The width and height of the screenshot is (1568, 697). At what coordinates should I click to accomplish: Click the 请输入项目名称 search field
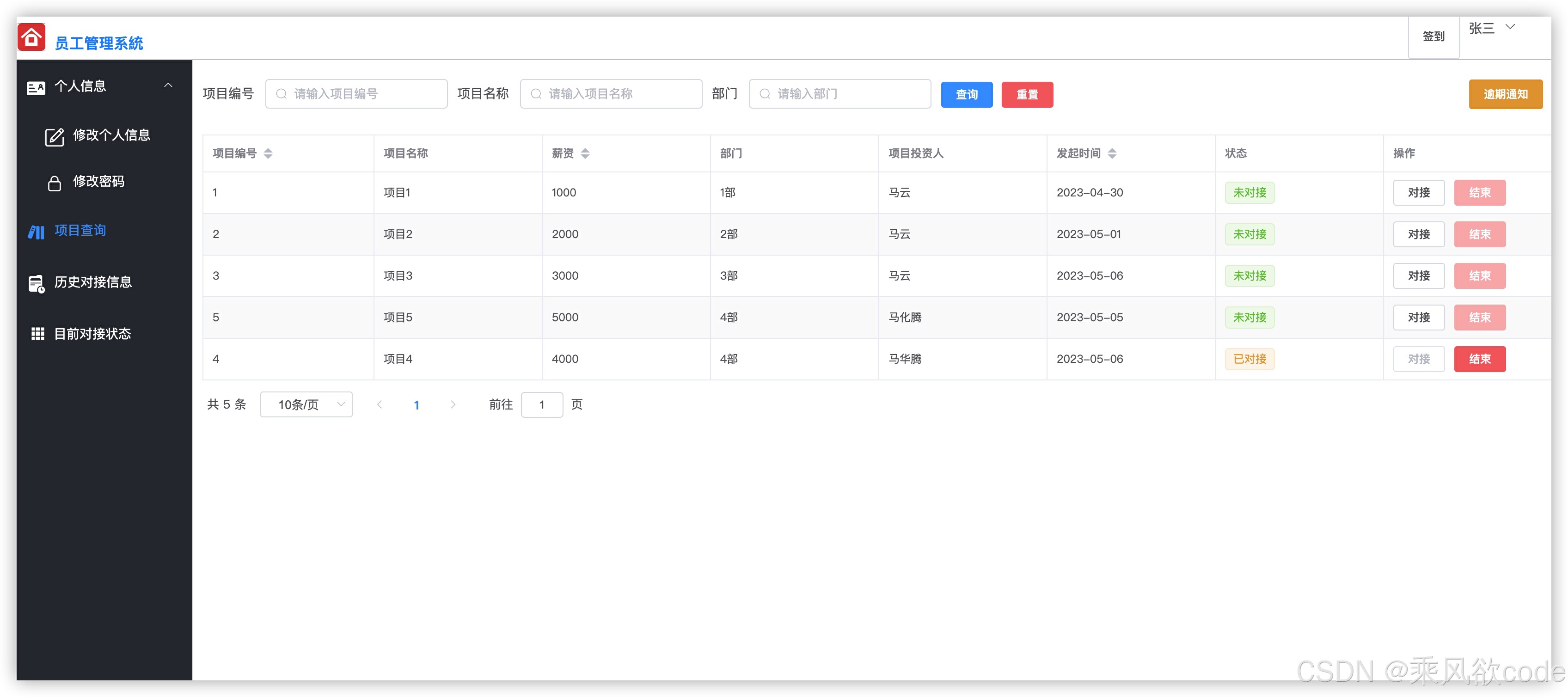(x=611, y=94)
